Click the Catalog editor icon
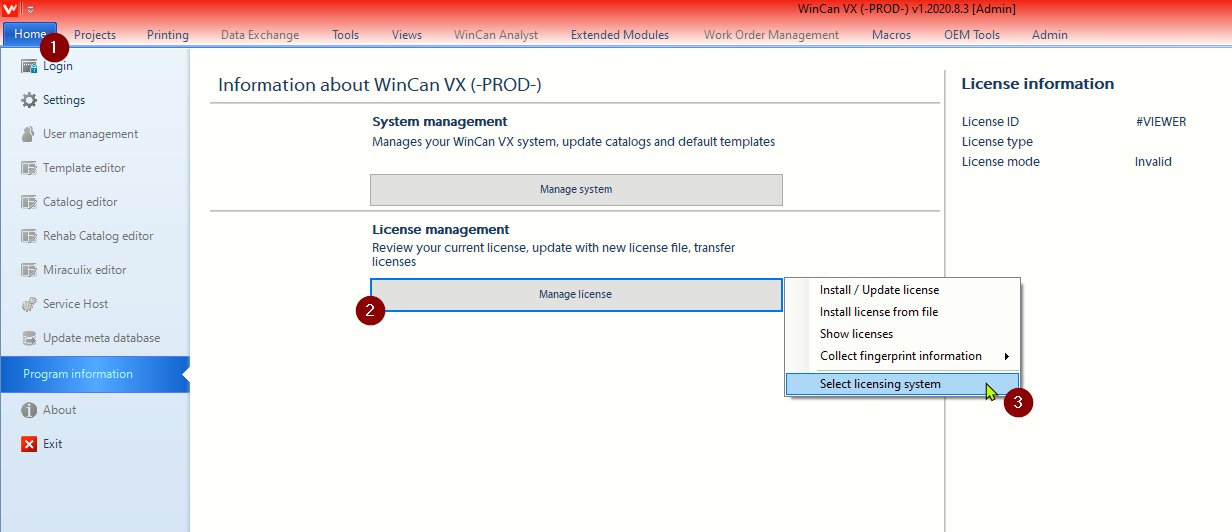This screenshot has height=532, width=1232. (x=29, y=202)
